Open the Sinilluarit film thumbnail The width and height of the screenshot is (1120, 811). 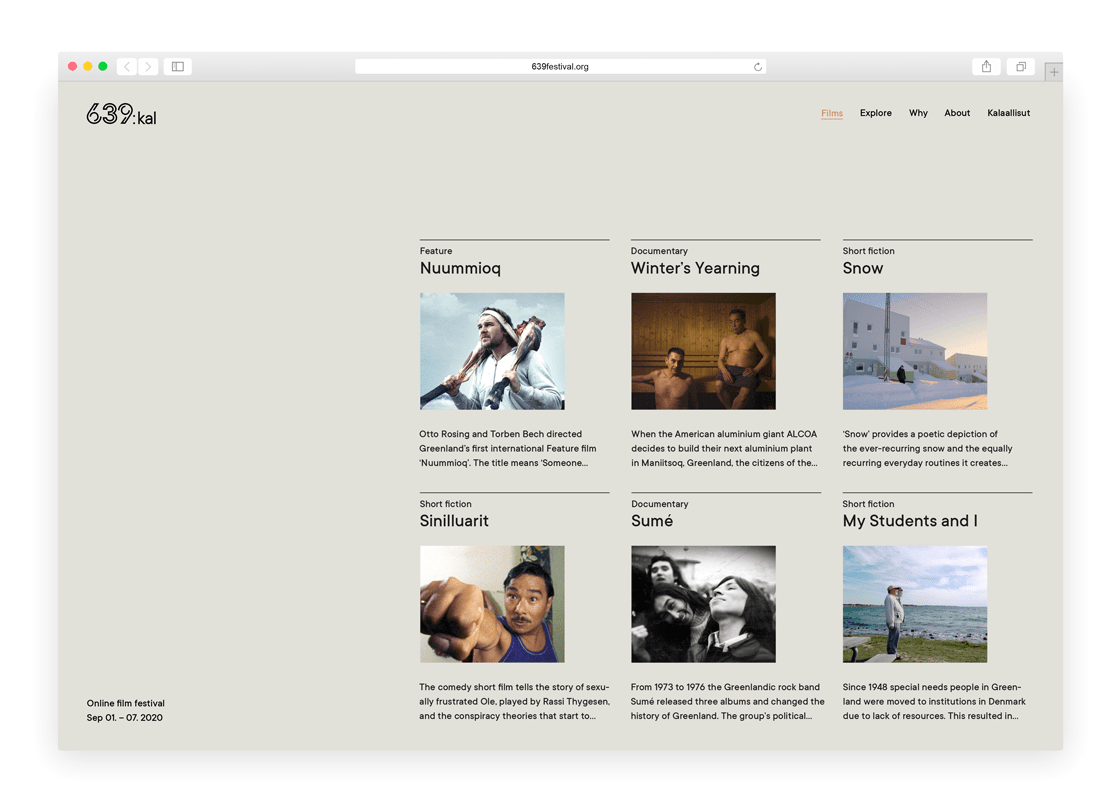tap(492, 604)
